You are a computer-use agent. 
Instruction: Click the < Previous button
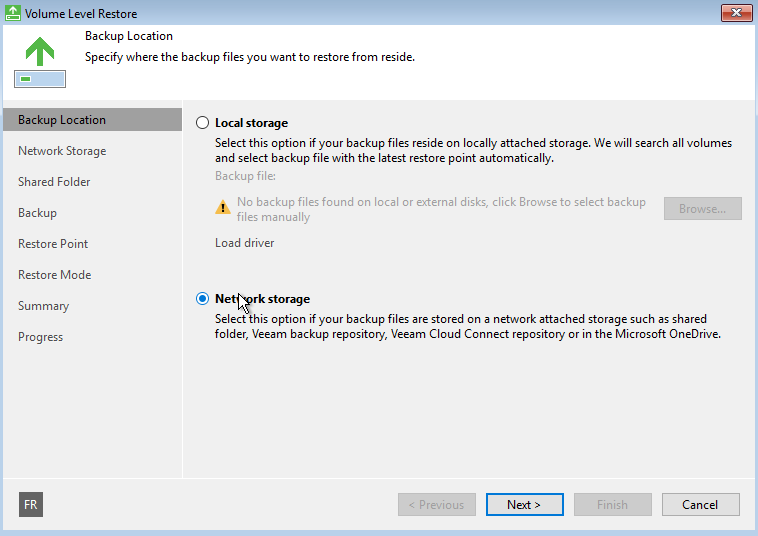click(437, 505)
